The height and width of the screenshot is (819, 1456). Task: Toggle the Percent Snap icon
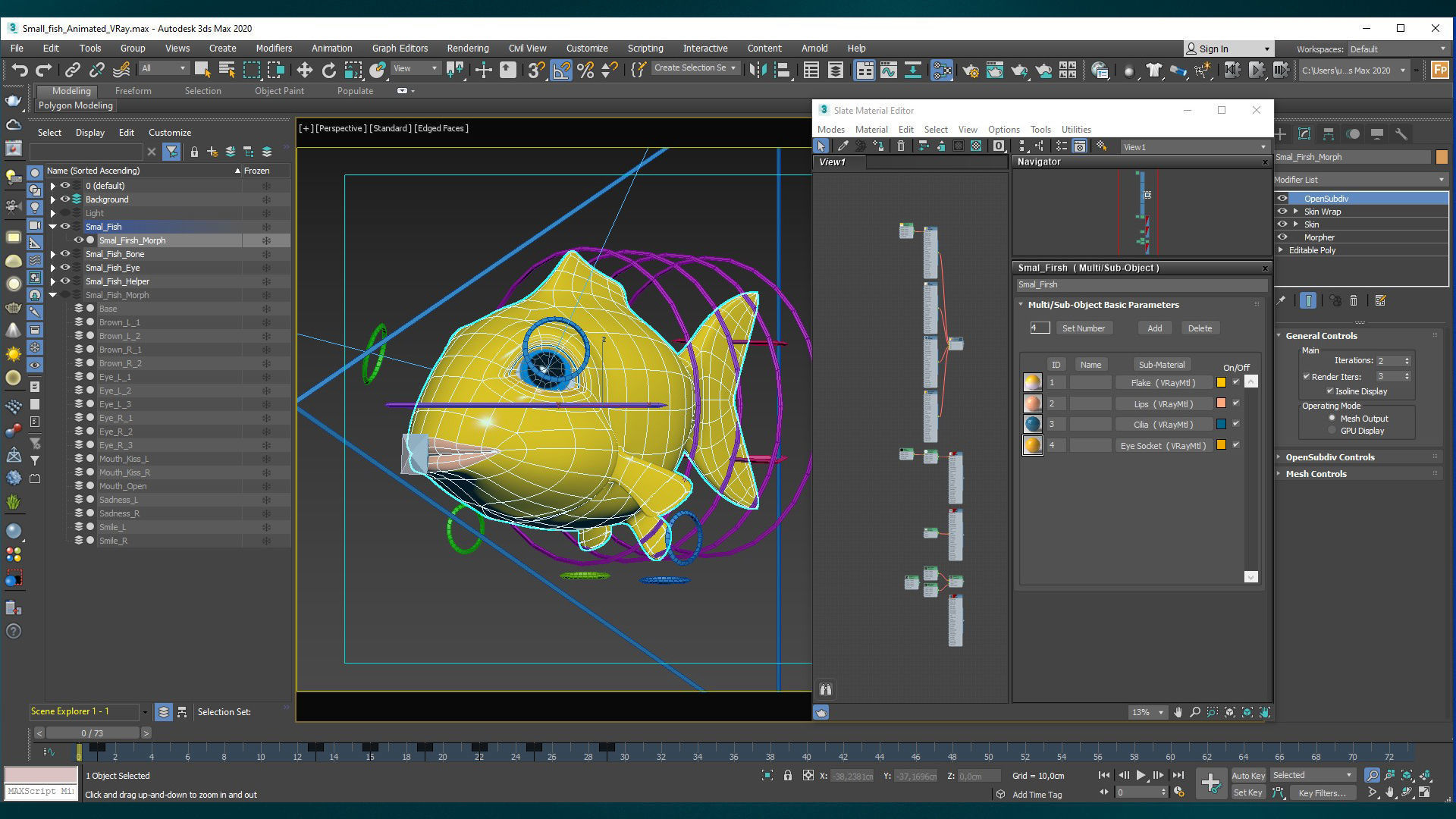point(585,71)
